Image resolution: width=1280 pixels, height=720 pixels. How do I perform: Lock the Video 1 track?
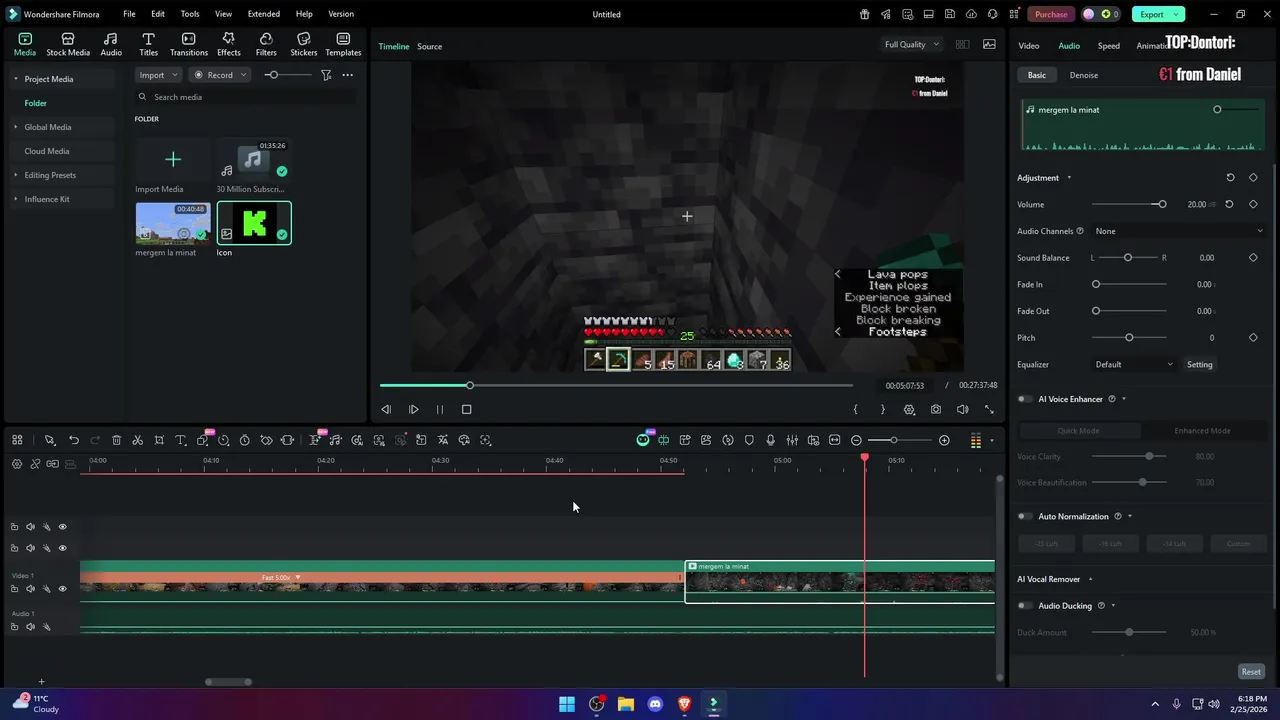click(x=14, y=589)
